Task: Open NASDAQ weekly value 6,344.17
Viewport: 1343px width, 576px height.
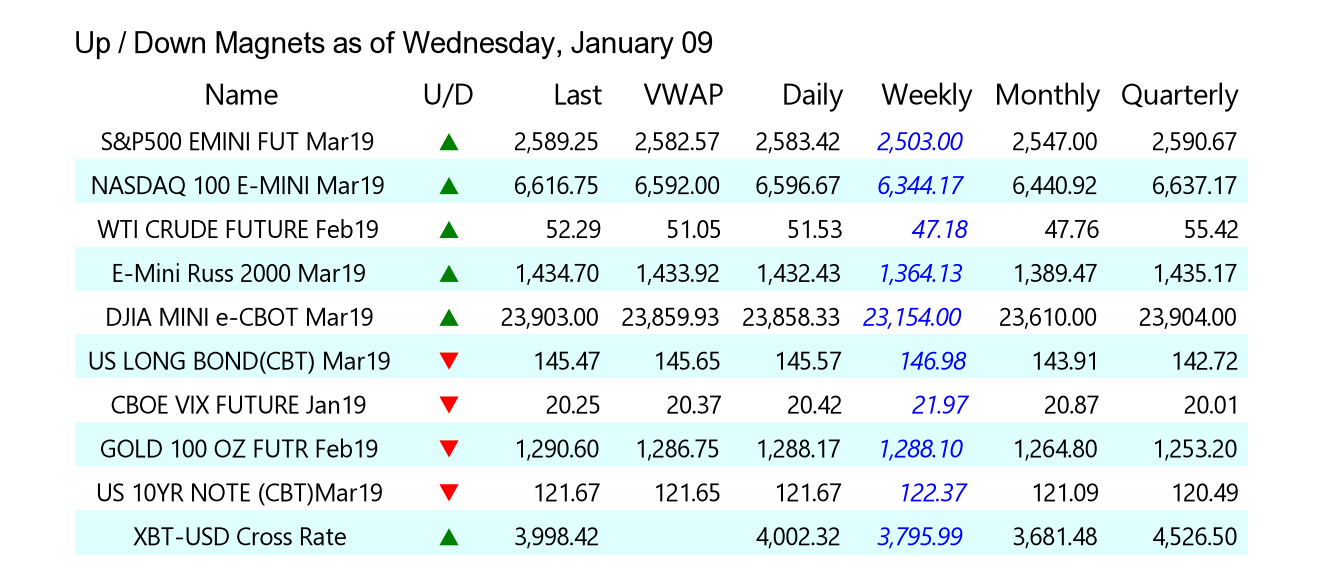Action: tap(920, 186)
